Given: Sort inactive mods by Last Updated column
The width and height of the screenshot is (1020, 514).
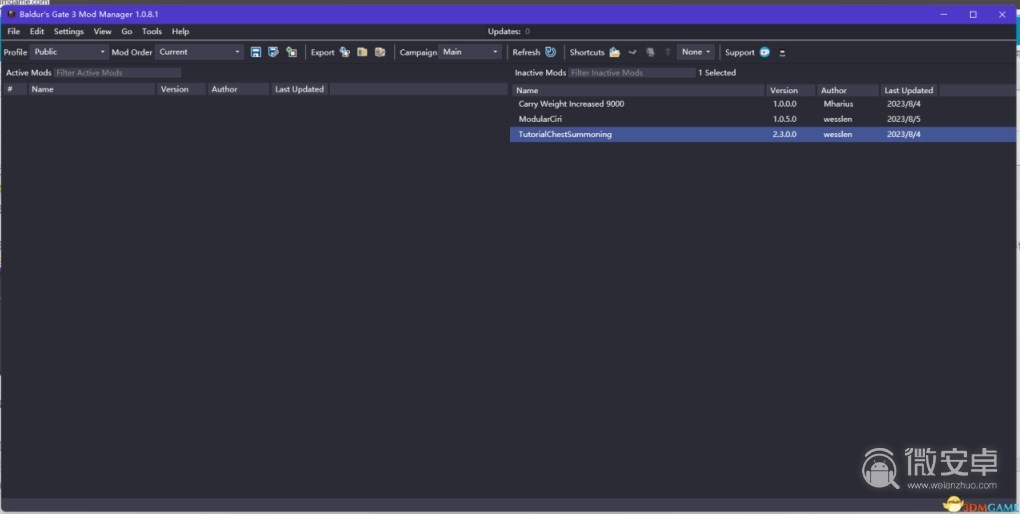Looking at the screenshot, I should (908, 90).
